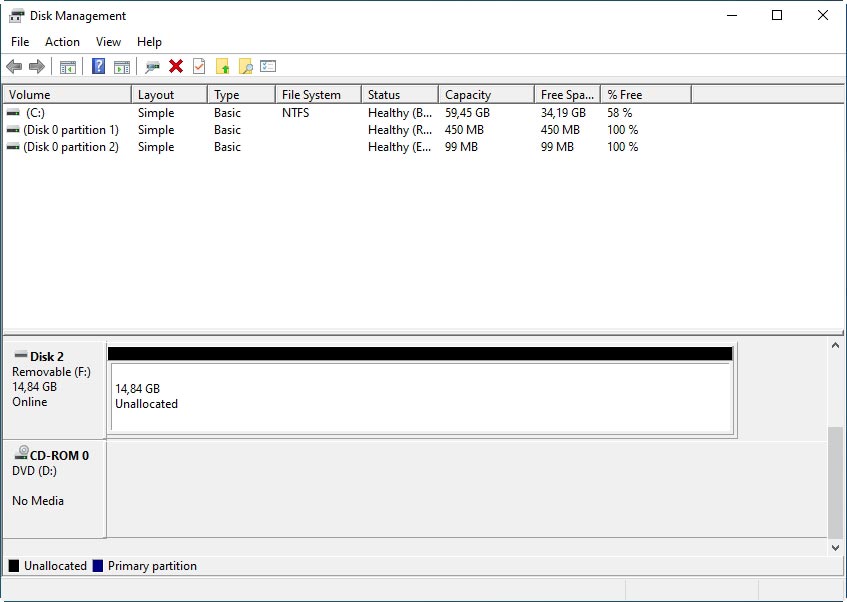Toggle the console tree pane icon
The height and width of the screenshot is (602, 847).
tap(68, 67)
